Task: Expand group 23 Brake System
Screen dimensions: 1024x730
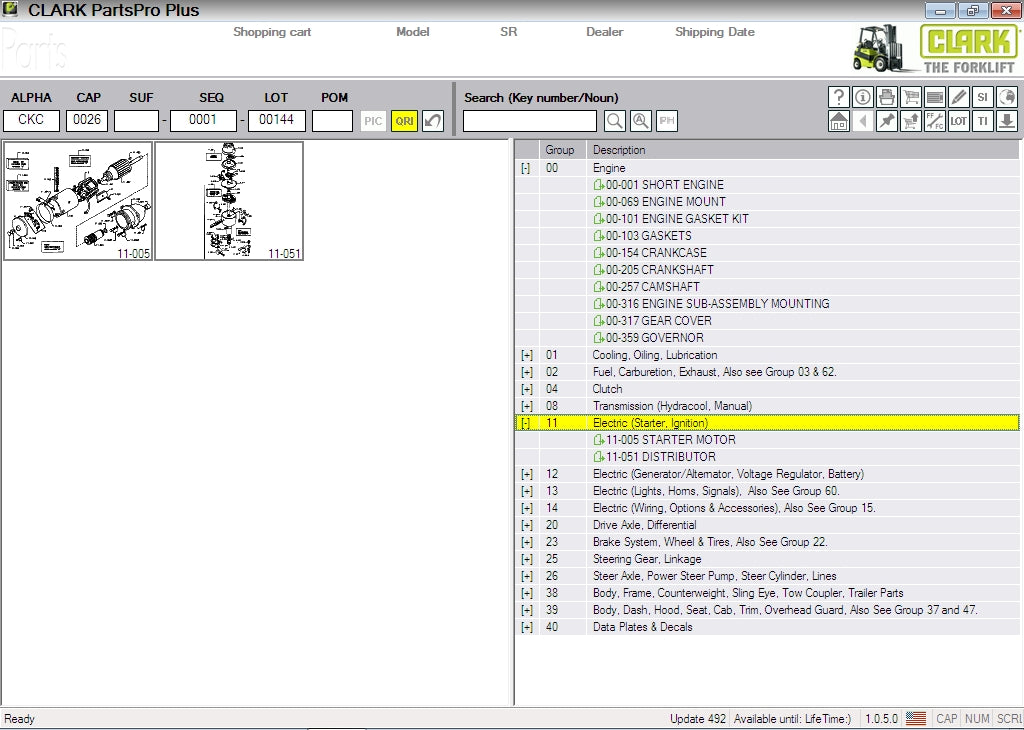Action: (526, 542)
